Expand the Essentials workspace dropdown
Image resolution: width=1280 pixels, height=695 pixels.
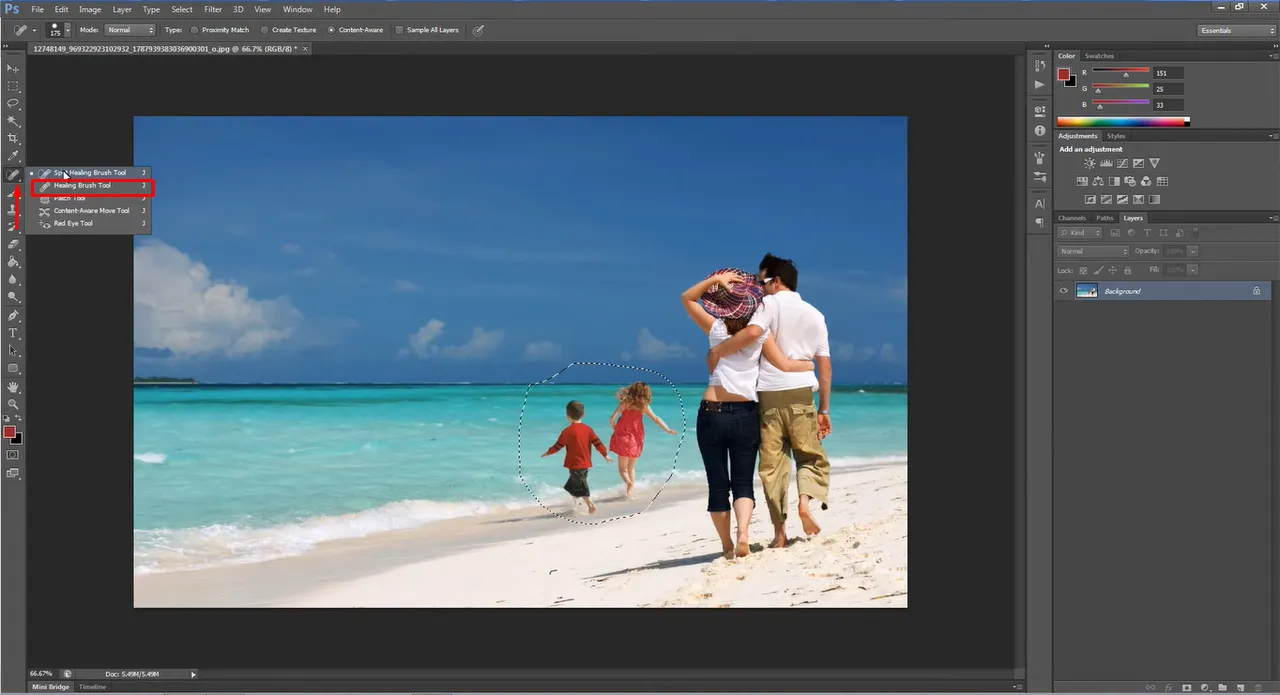point(1237,30)
